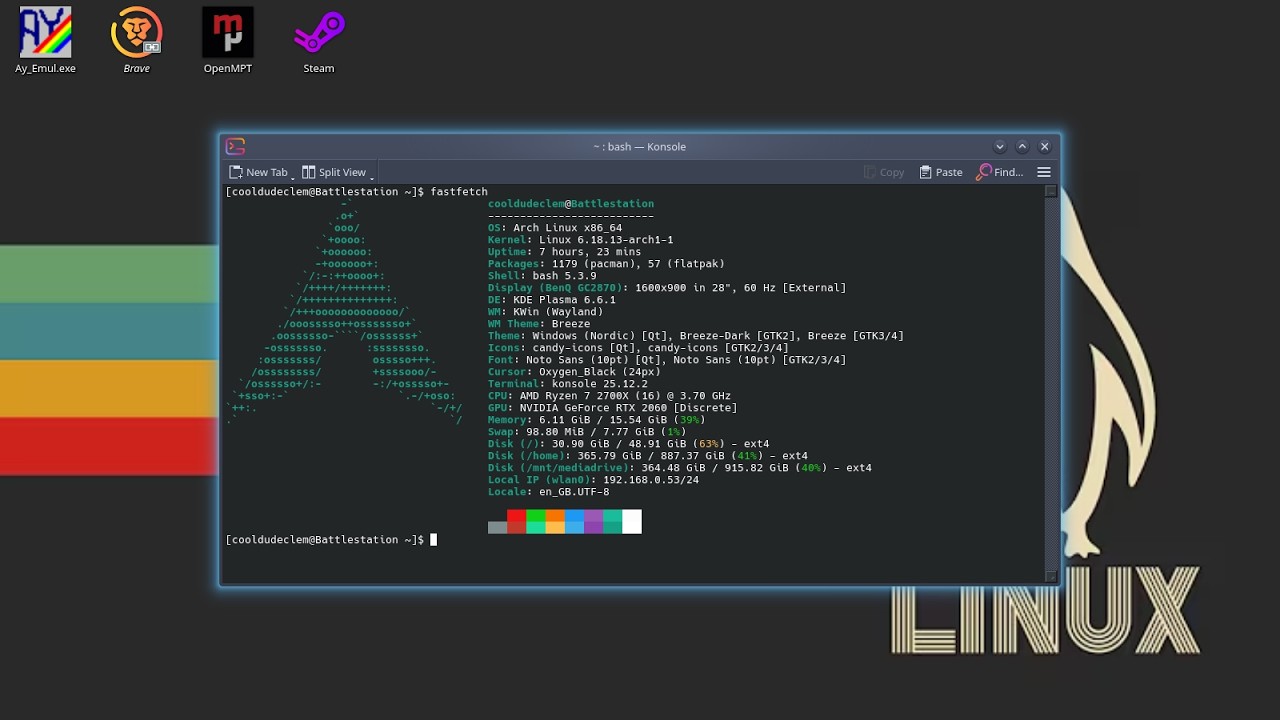Expand the New Tab dropdown arrow
This screenshot has height=720, width=1280.
click(x=293, y=175)
